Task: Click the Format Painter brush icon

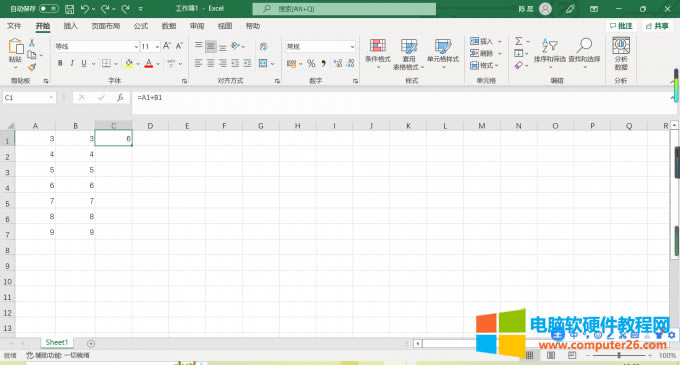Action: (32, 67)
